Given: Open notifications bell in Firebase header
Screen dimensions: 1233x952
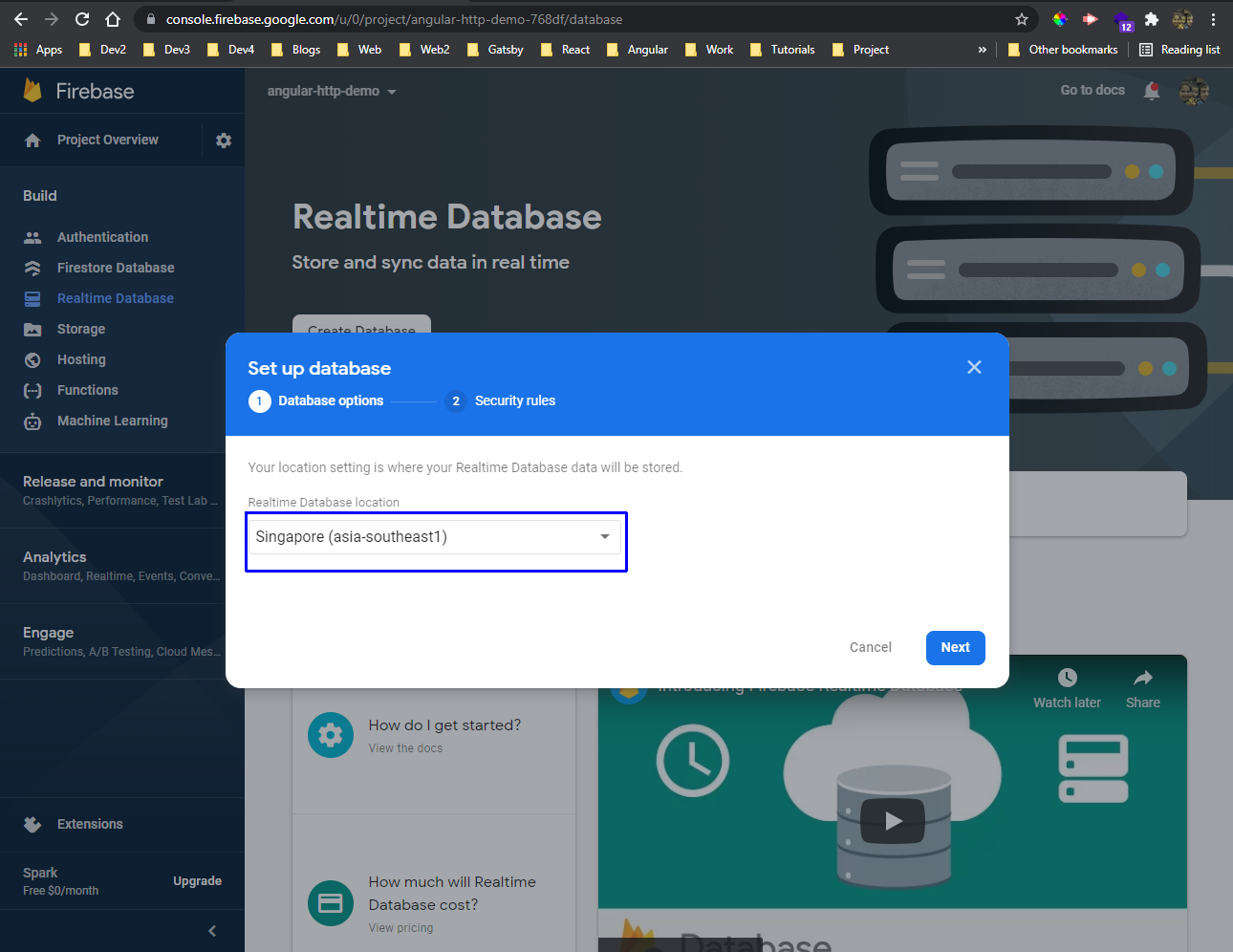Looking at the screenshot, I should pyautogui.click(x=1152, y=91).
